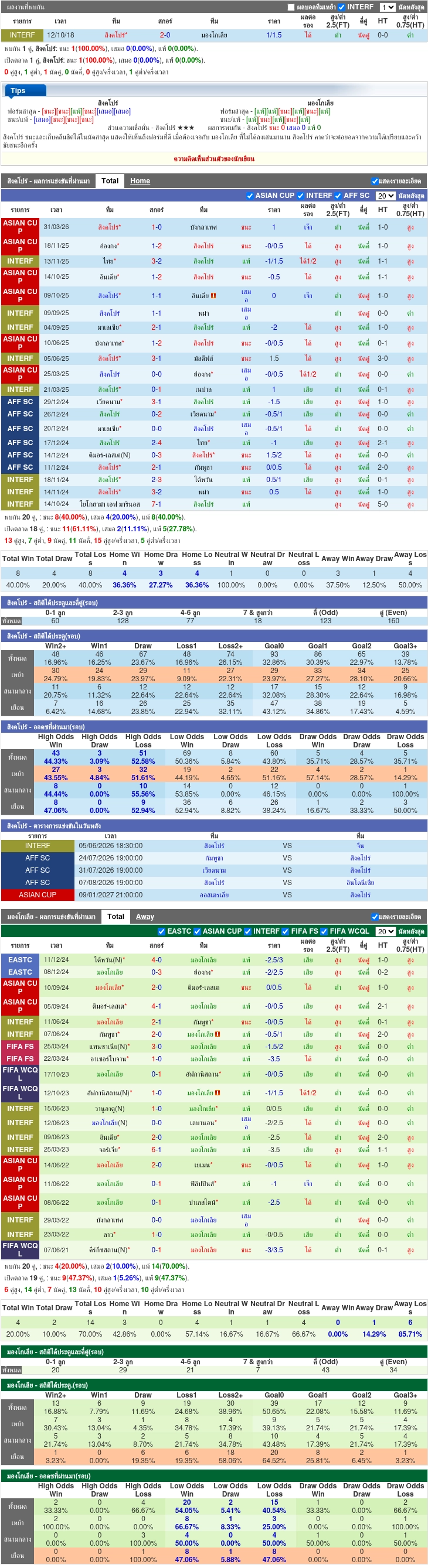Select Total tab in Mongolia results
428x1568 pixels.
[116, 917]
